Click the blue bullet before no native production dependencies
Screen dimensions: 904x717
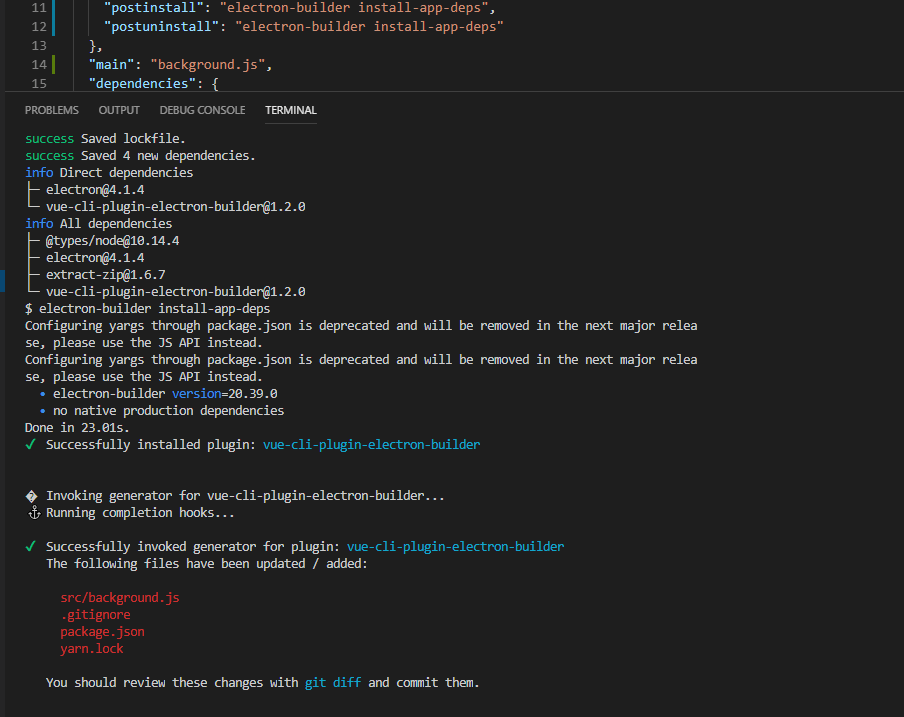coord(42,411)
